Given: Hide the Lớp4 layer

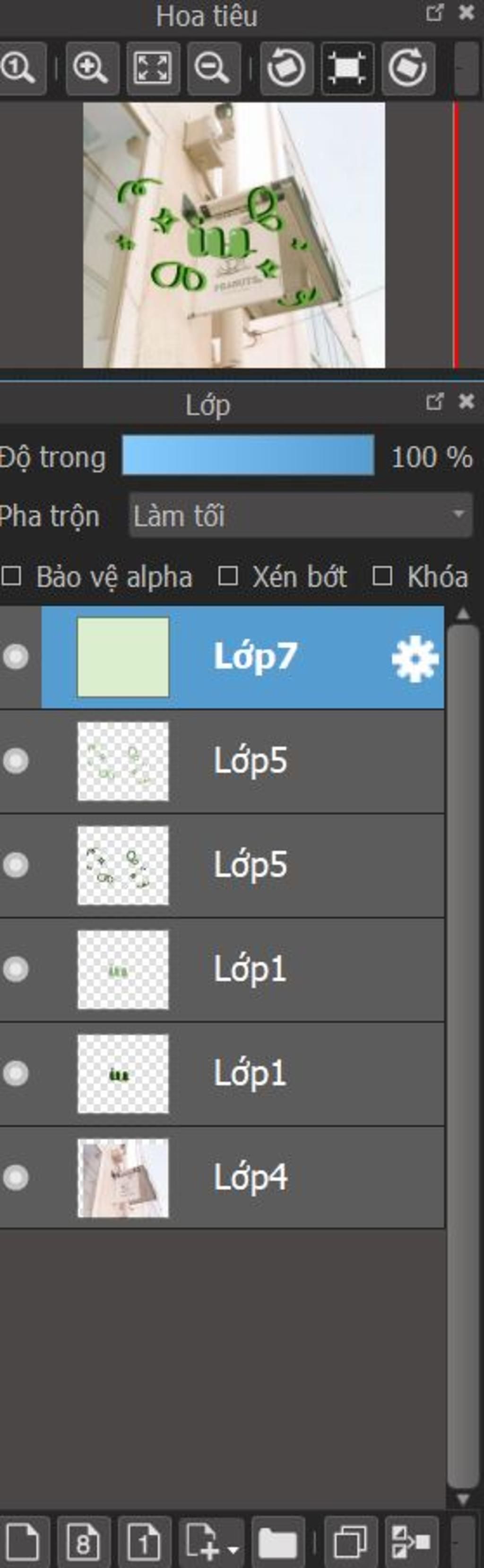Looking at the screenshot, I should coord(16,1177).
